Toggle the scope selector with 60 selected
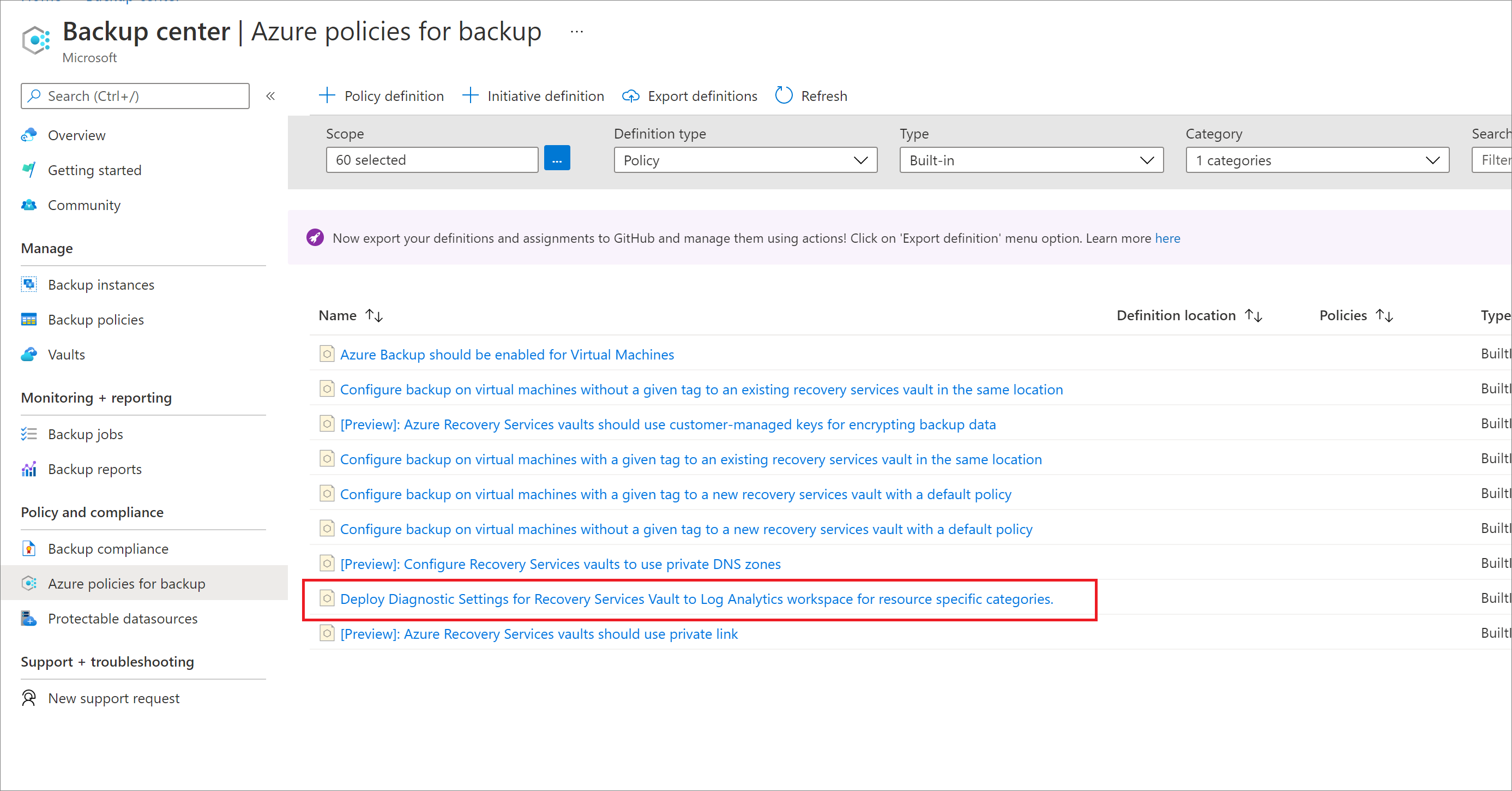 click(x=558, y=159)
